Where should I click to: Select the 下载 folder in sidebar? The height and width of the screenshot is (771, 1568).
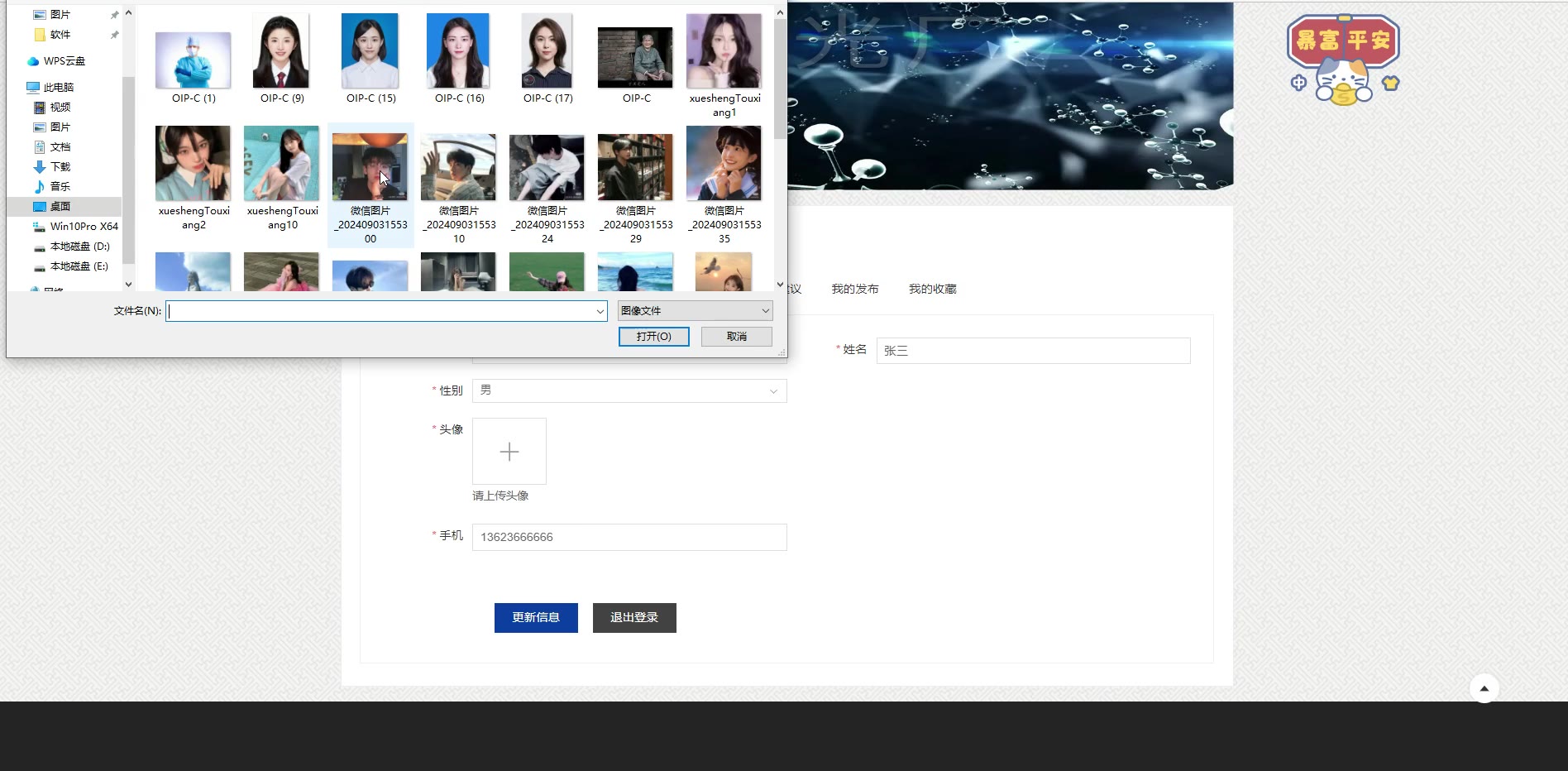pyautogui.click(x=60, y=167)
